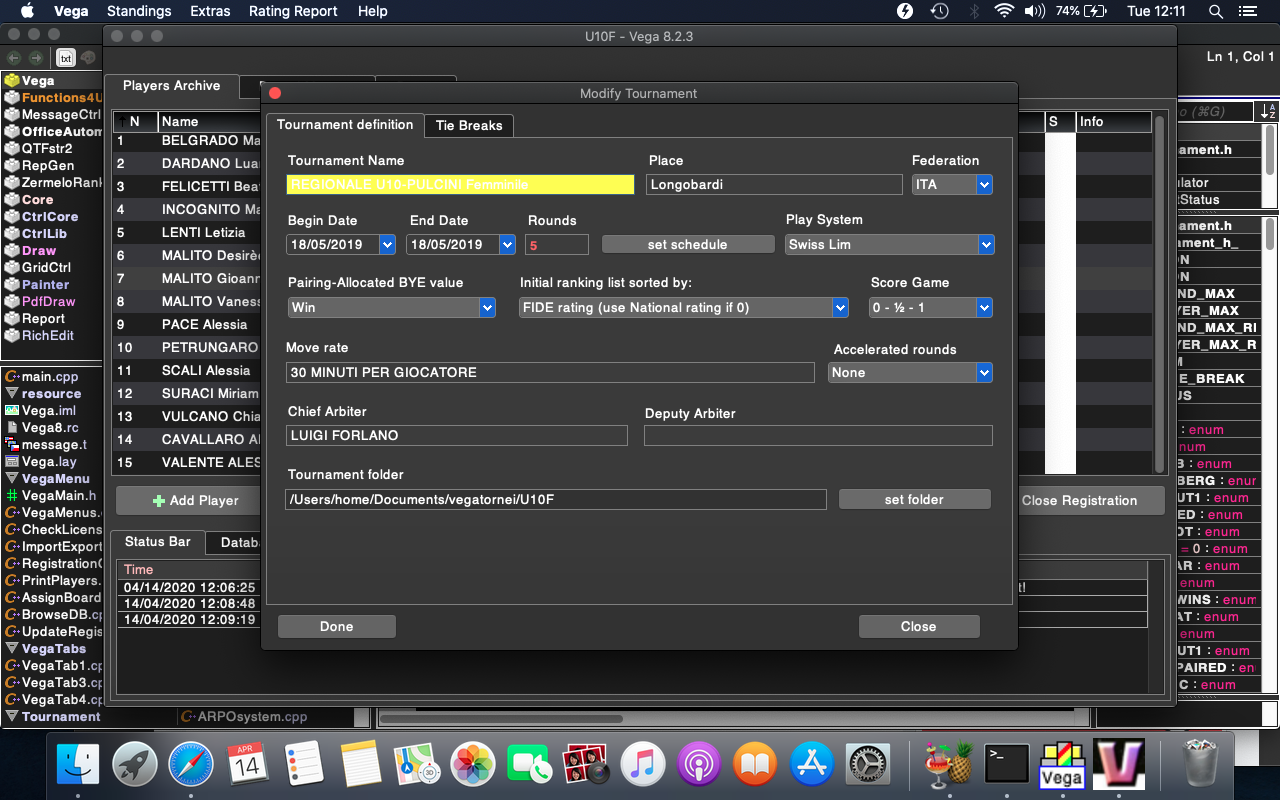Launch System Preferences from the dock

869,766
